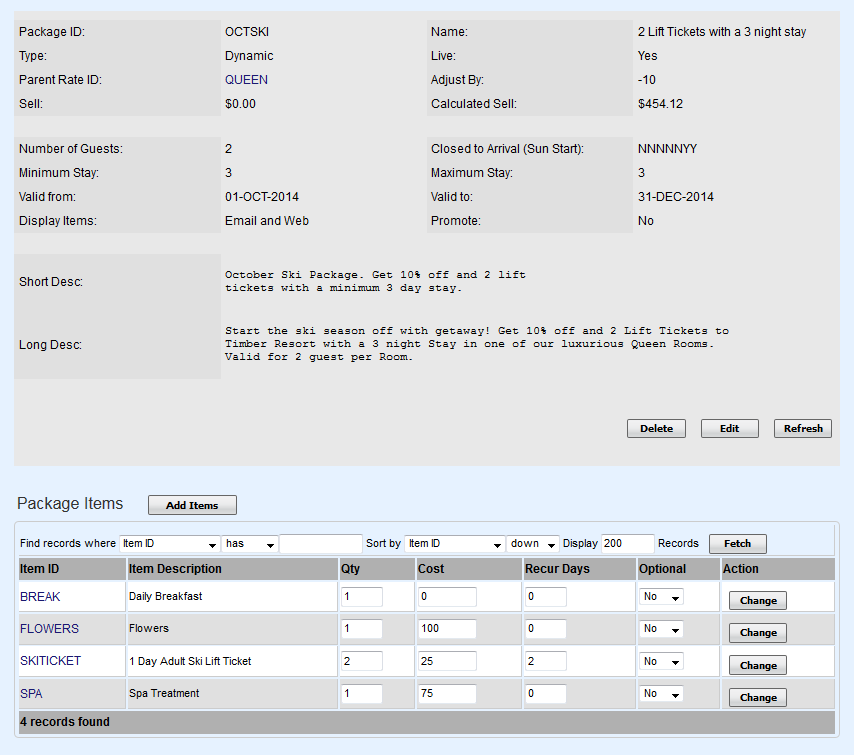Open the SPA item link
Viewport: 854px width, 755px height.
31,693
